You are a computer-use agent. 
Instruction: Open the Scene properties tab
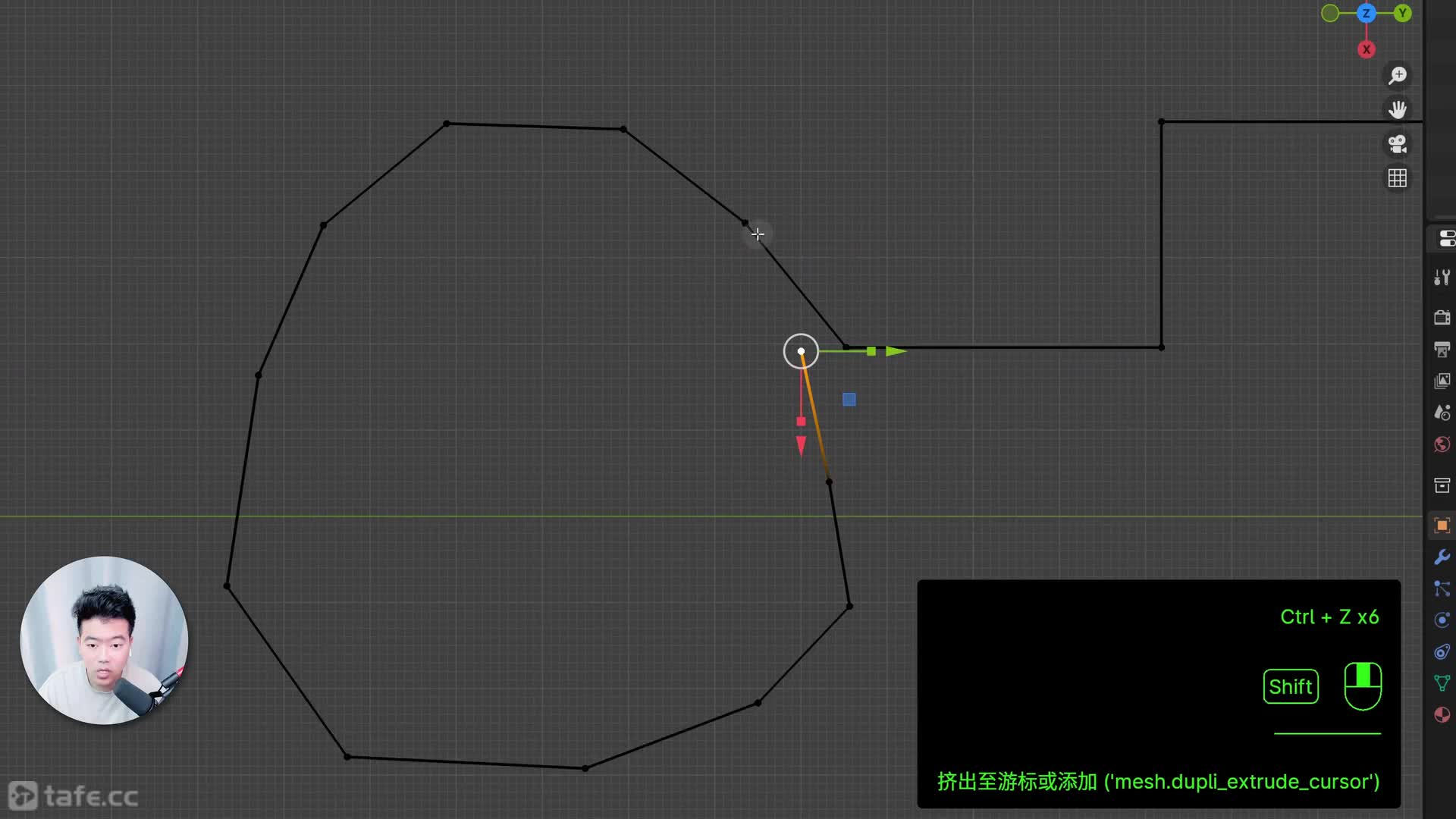[1442, 413]
